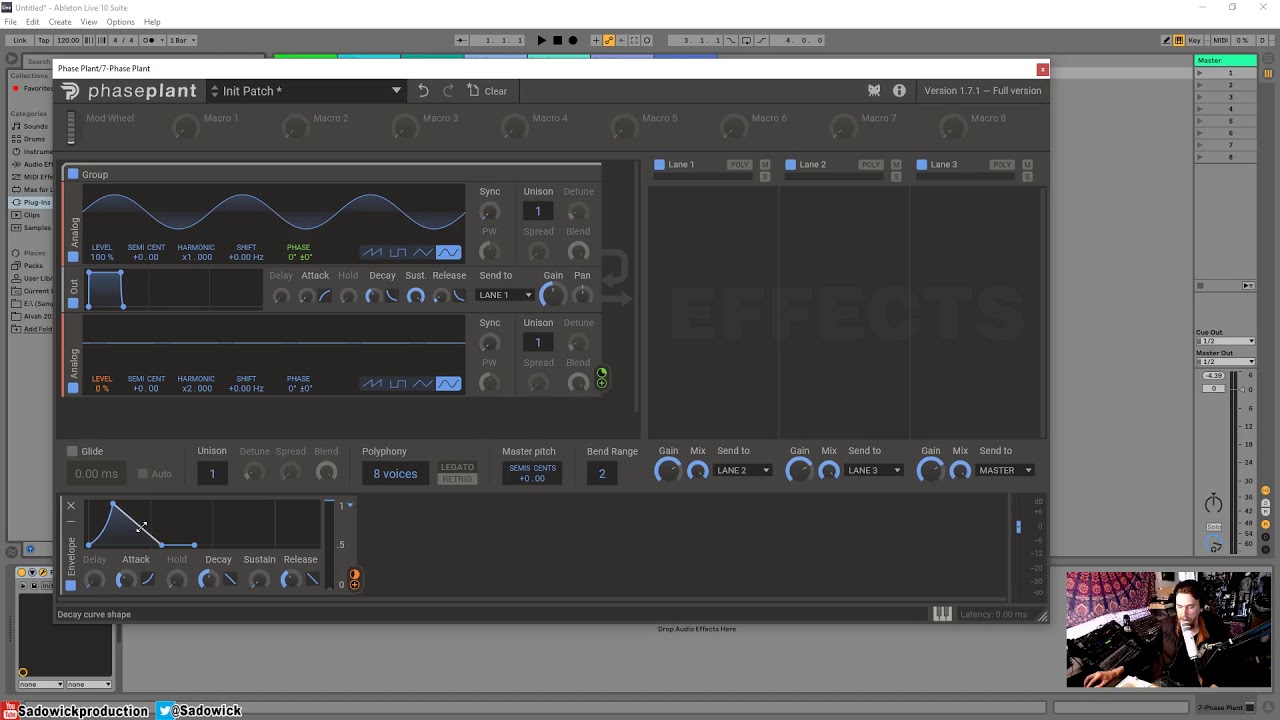
Task: Click modulator Envelope attack curve shape icon
Action: (148, 580)
